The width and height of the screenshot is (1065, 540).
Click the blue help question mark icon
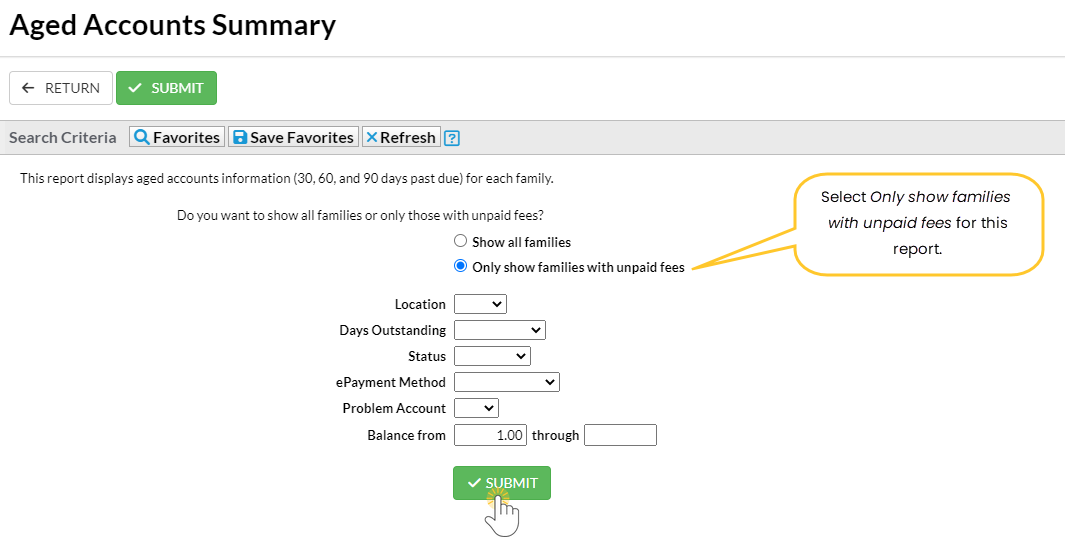452,138
